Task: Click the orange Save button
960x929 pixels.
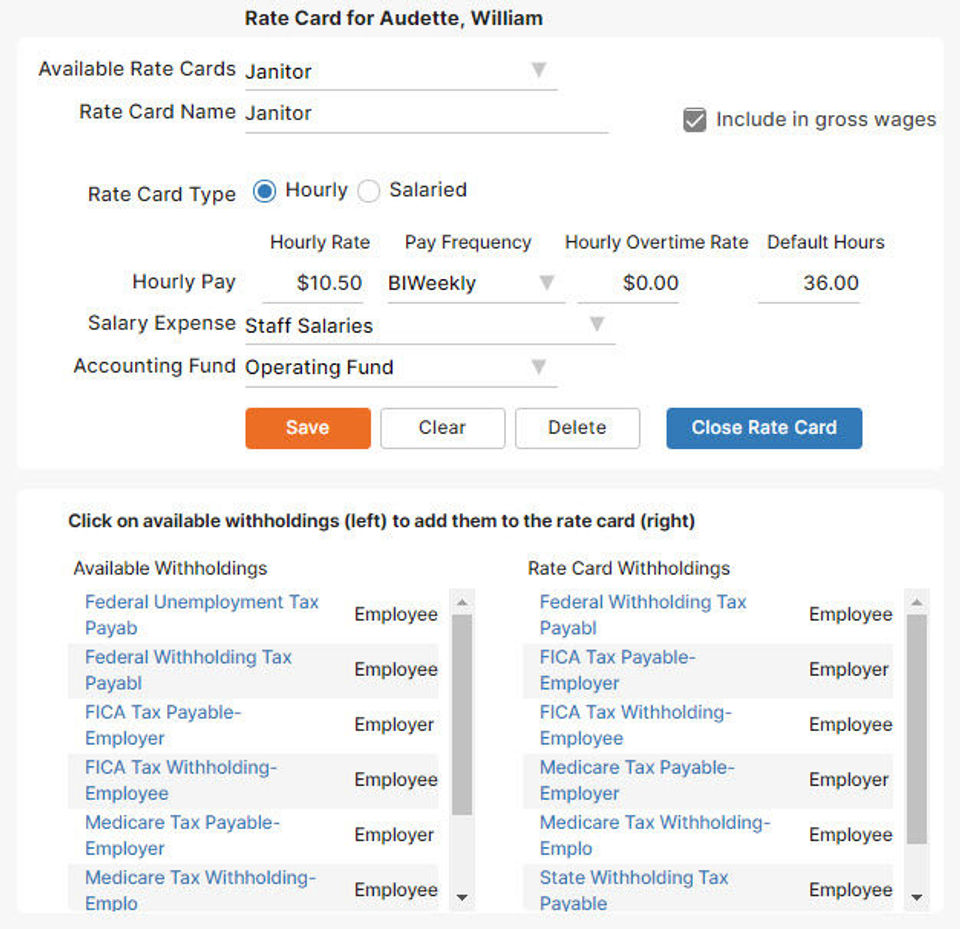Action: [307, 427]
